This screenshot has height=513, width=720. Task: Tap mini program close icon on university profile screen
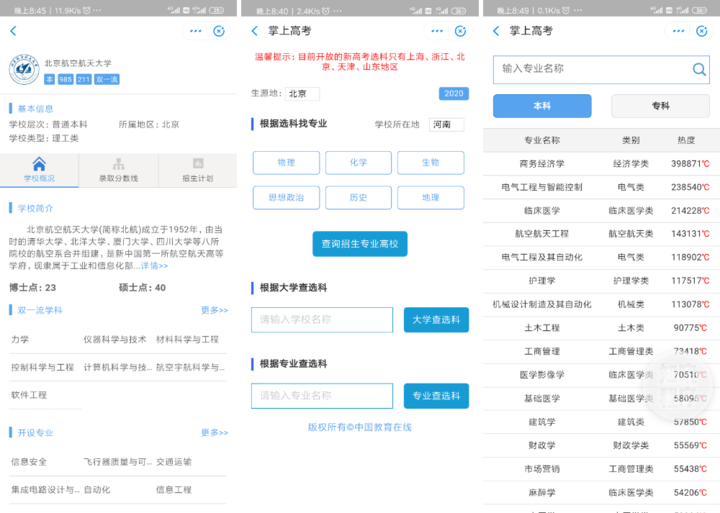click(x=219, y=31)
